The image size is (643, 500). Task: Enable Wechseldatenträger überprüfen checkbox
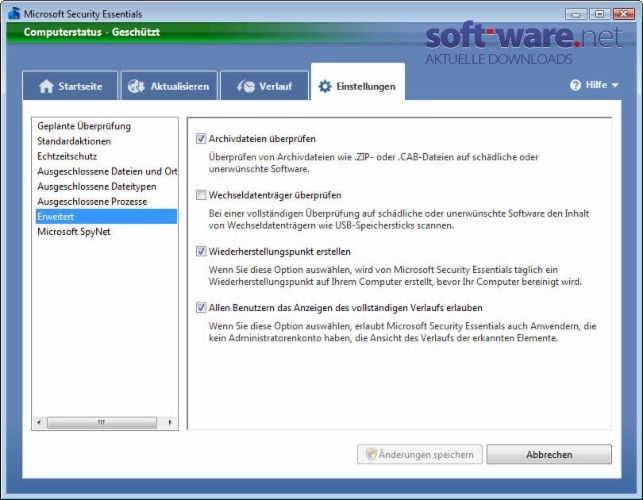tap(201, 195)
